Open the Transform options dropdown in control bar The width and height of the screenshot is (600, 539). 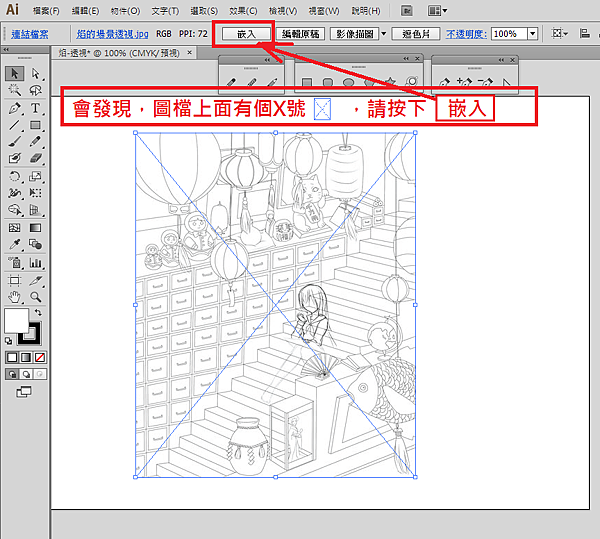559,34
